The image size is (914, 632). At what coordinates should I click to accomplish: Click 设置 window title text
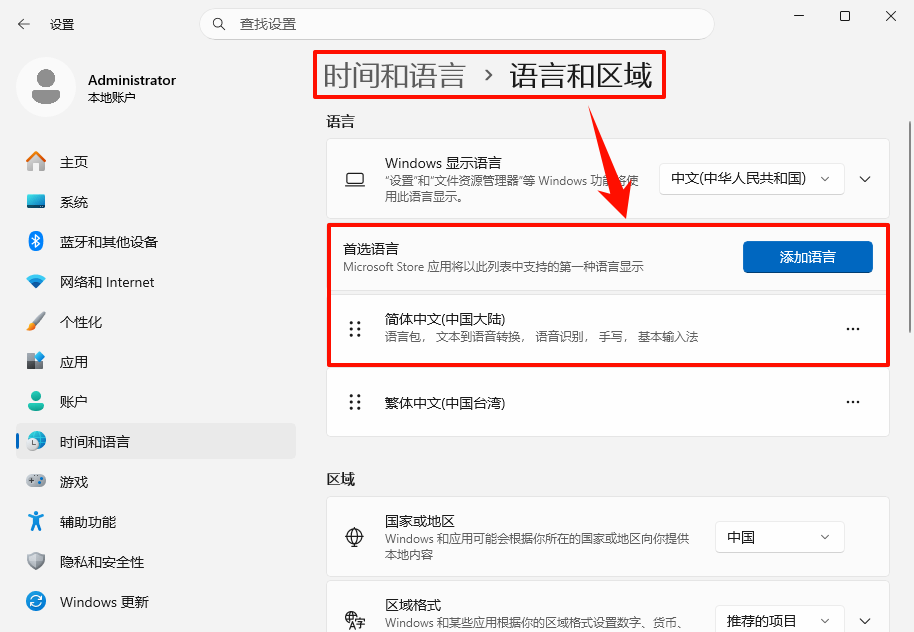pos(62,24)
